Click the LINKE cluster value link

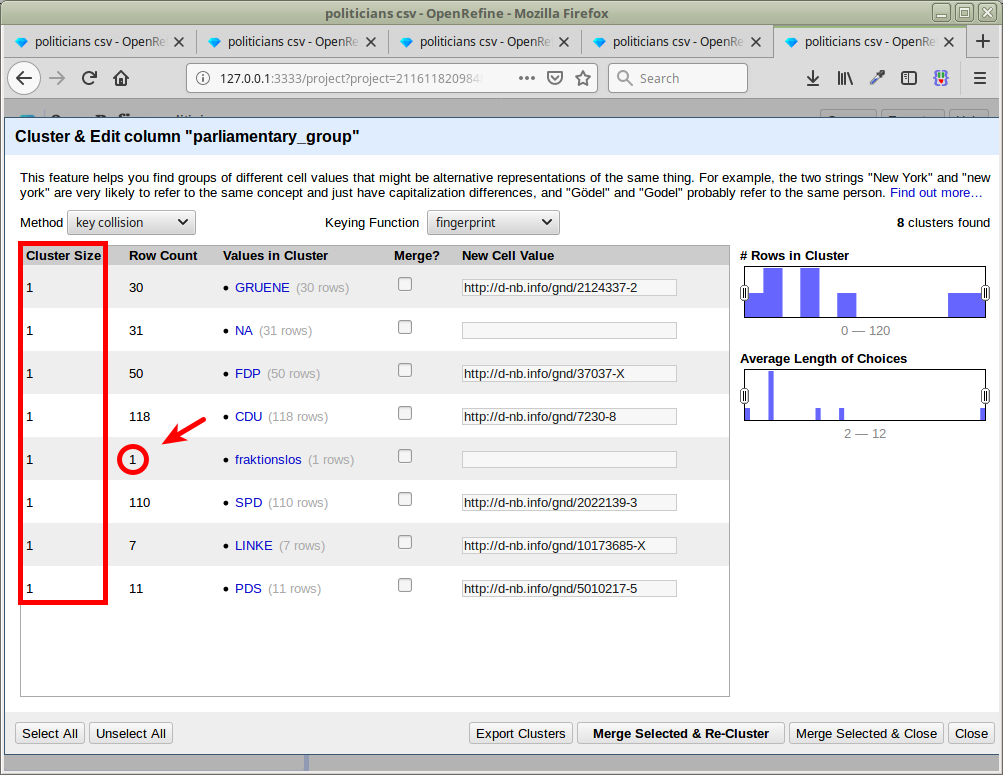coord(254,545)
